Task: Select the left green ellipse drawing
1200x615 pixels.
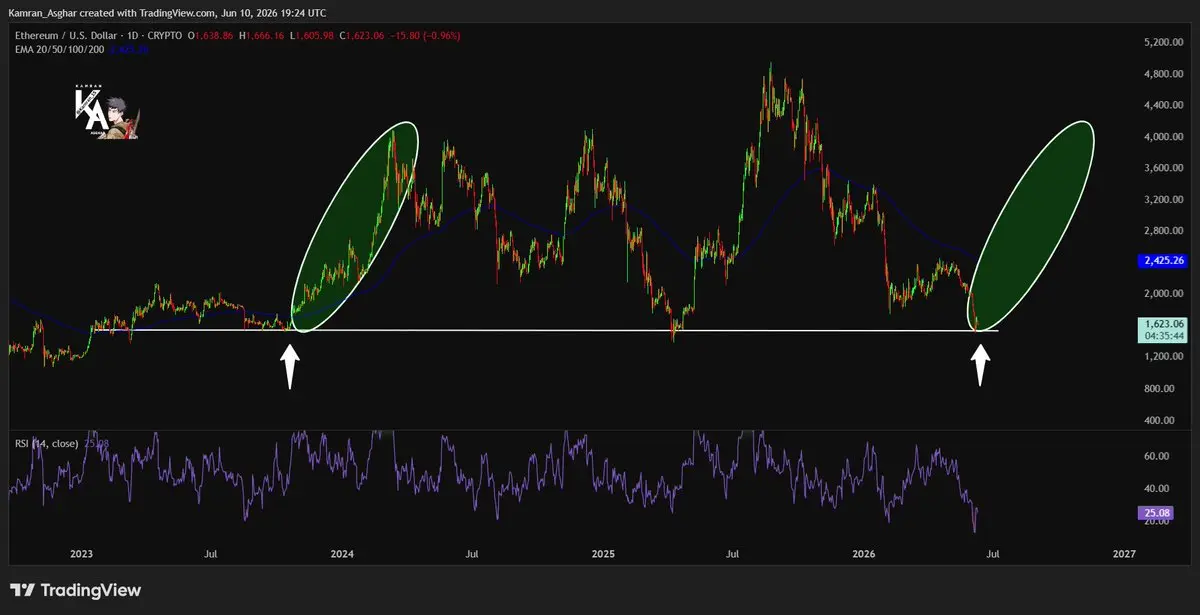Action: pyautogui.click(x=355, y=226)
